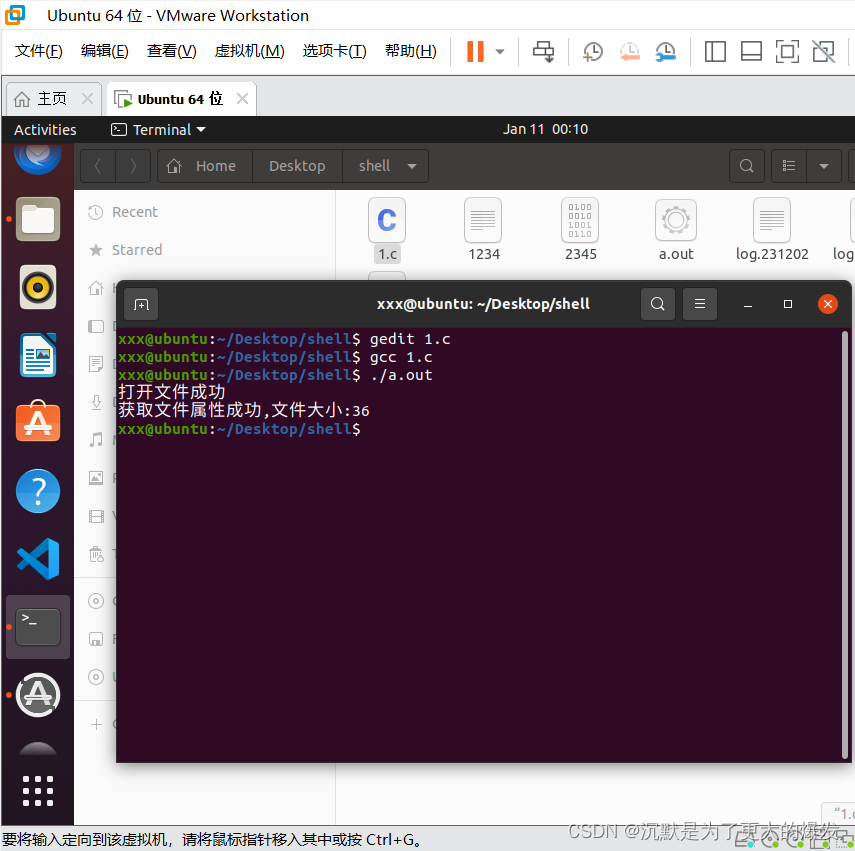
Task: Enter full screen mode in VMware
Action: coord(787,51)
